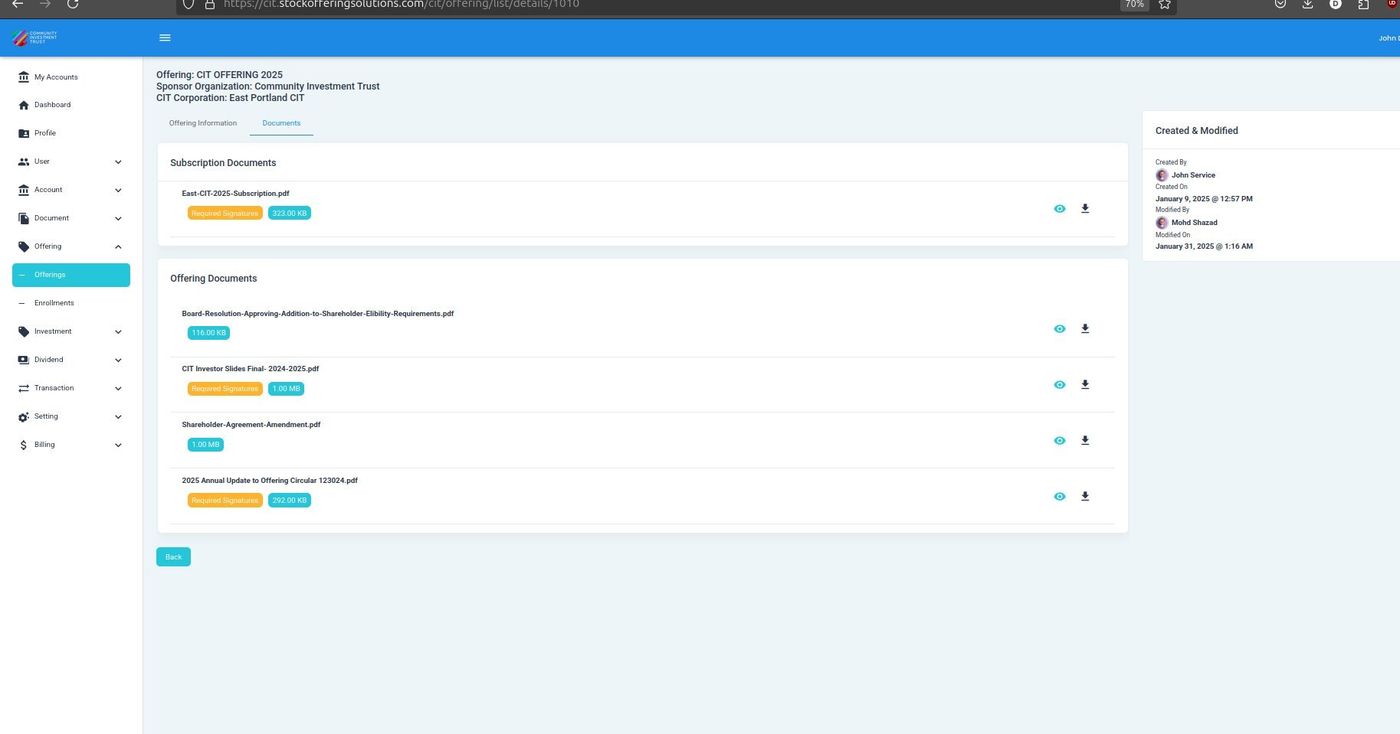Download Shareholder-Agreement-Amendment.pdf
The height and width of the screenshot is (734, 1400).
coord(1085,441)
